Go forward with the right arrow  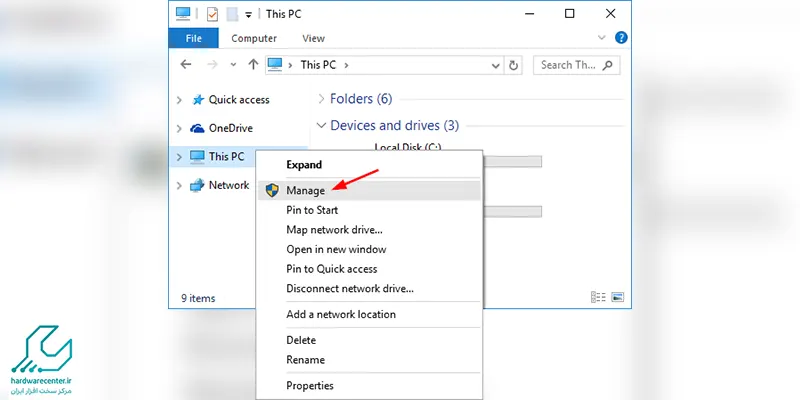click(x=212, y=65)
